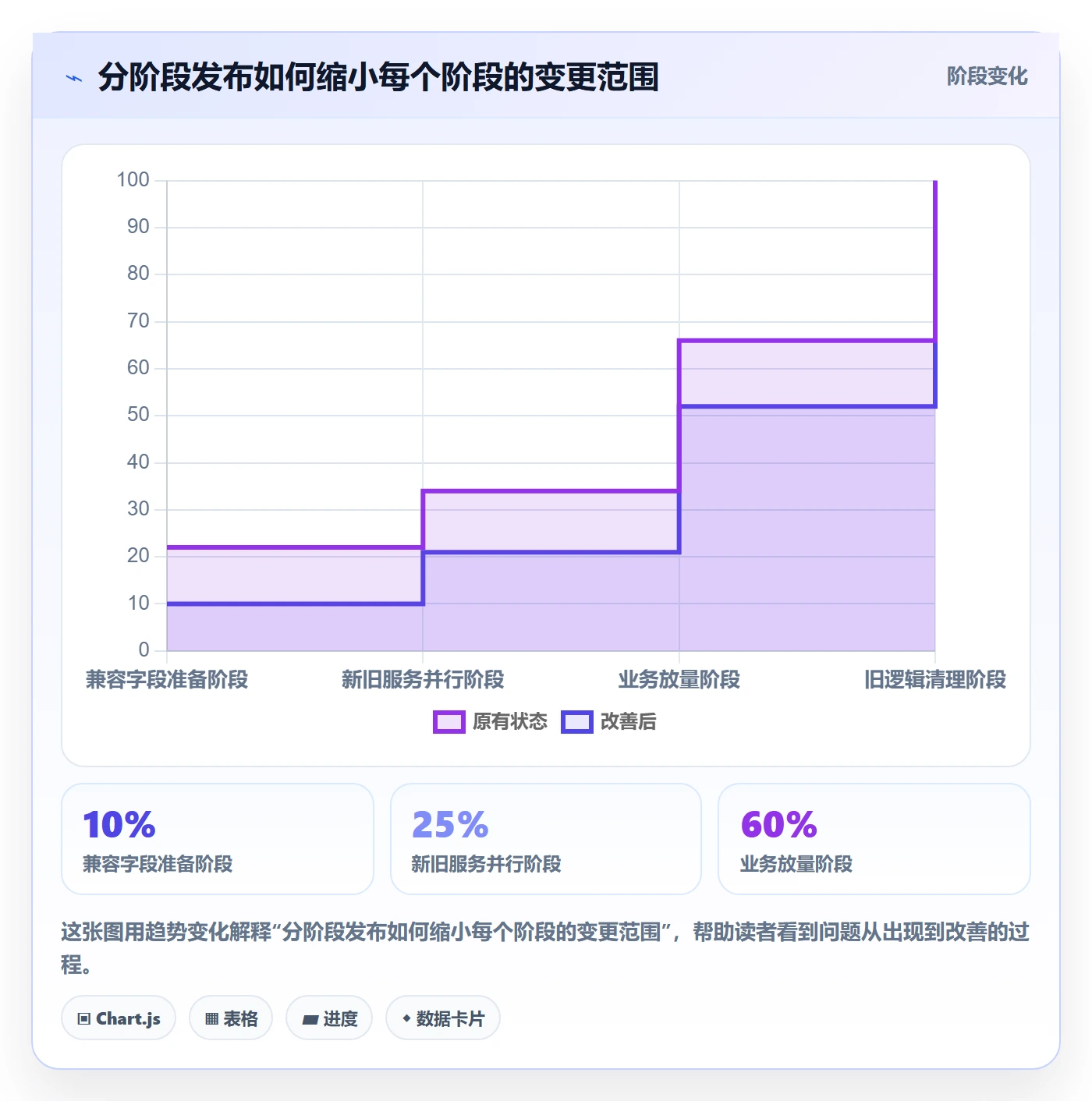Image resolution: width=1092 pixels, height=1101 pixels.
Task: Select the 数据卡片 tag chip
Action: click(443, 1018)
